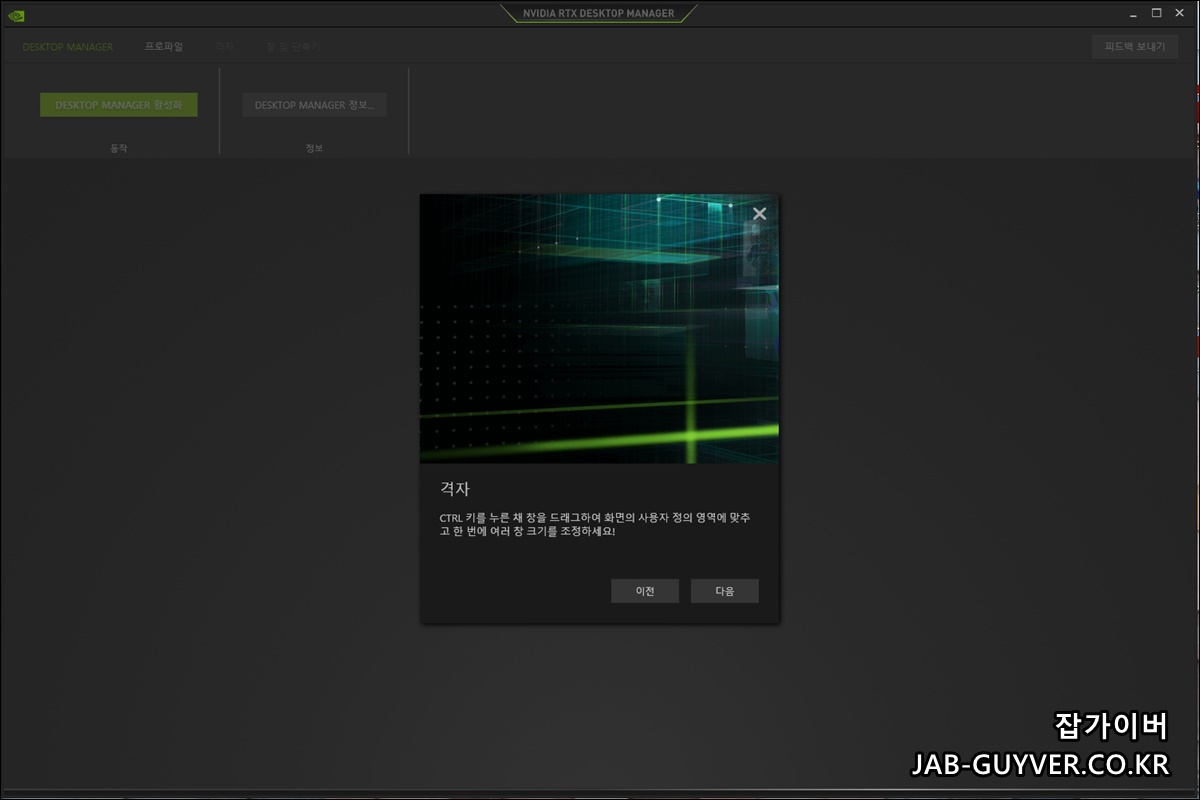The image size is (1200, 800).
Task: Select the dimmed 창 및 단축키 tab
Action: point(292,47)
